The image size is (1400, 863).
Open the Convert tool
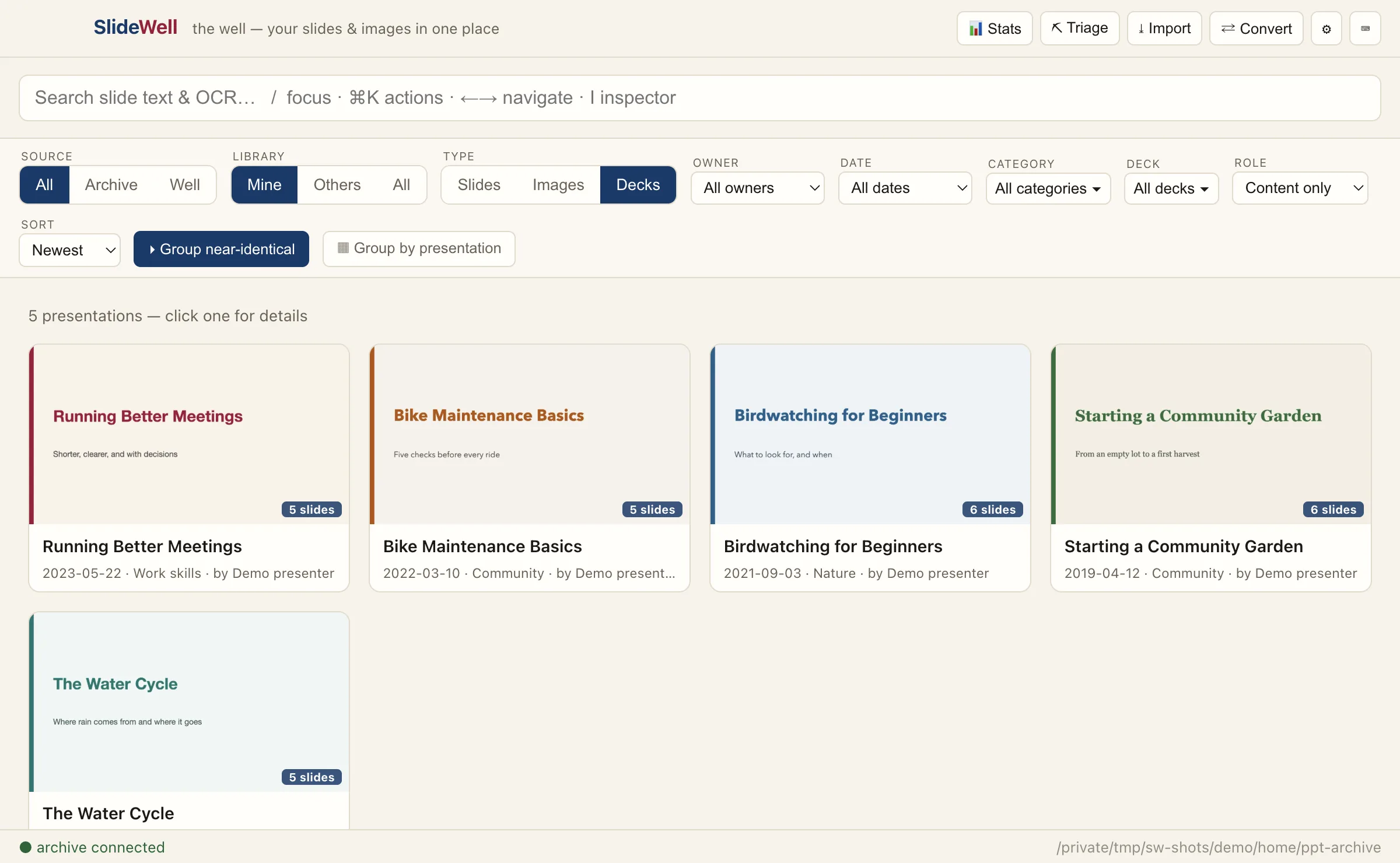click(1256, 29)
